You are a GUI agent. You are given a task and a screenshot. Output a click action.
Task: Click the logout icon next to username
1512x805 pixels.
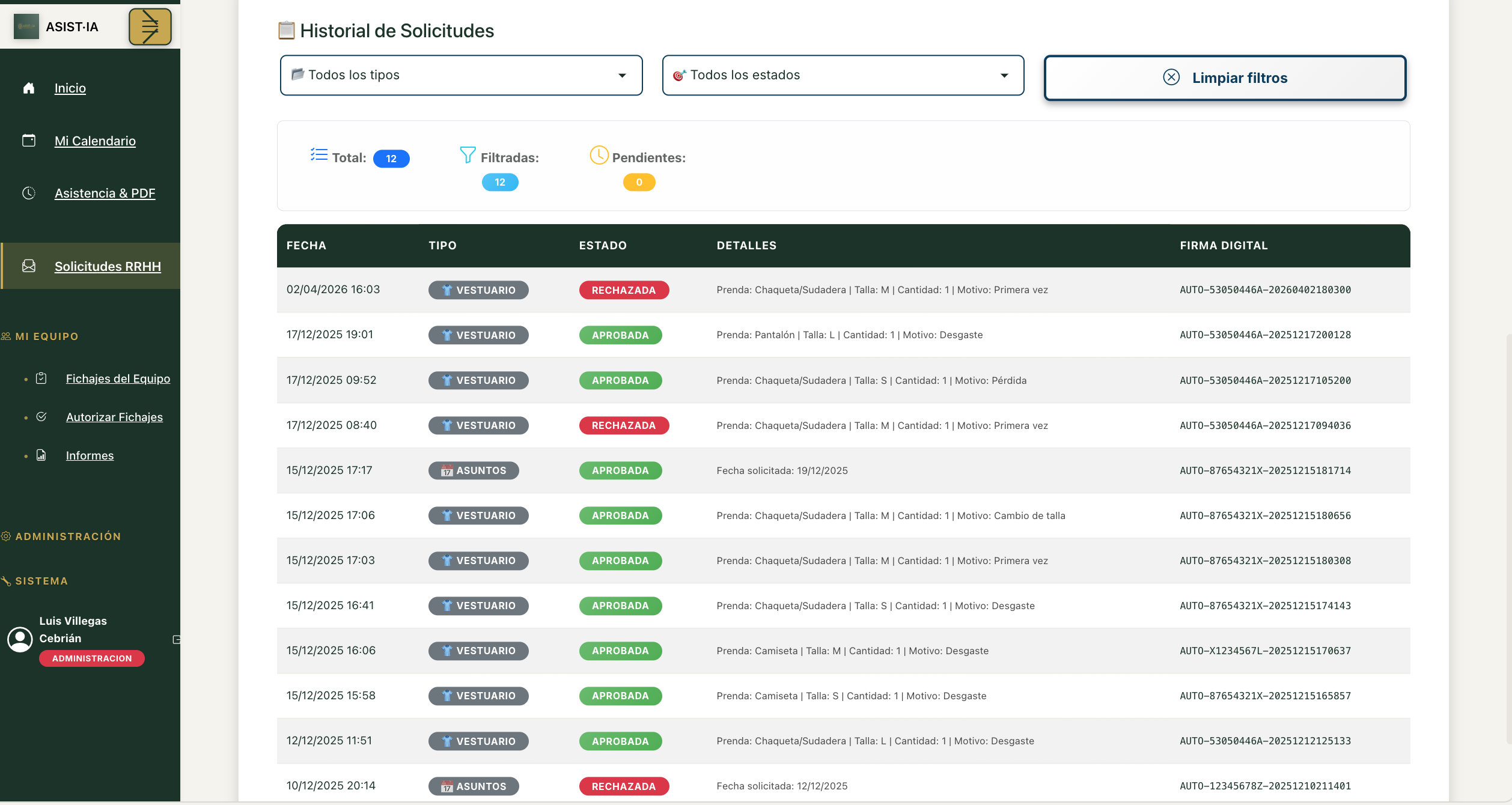tap(176, 639)
